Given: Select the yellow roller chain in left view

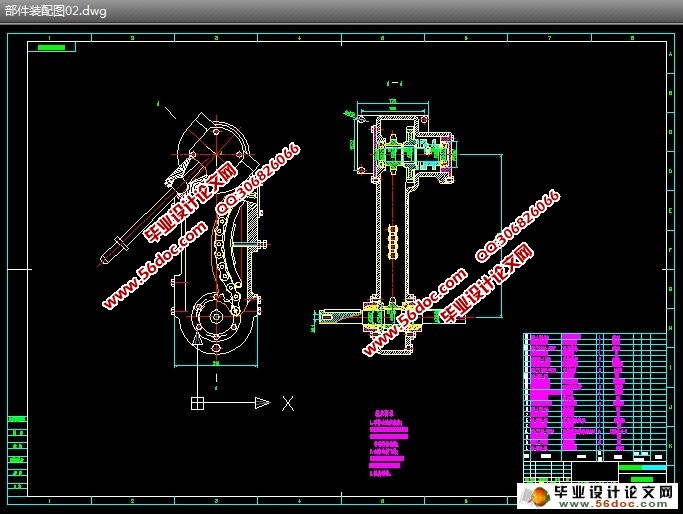Looking at the screenshot, I should coord(225,261).
